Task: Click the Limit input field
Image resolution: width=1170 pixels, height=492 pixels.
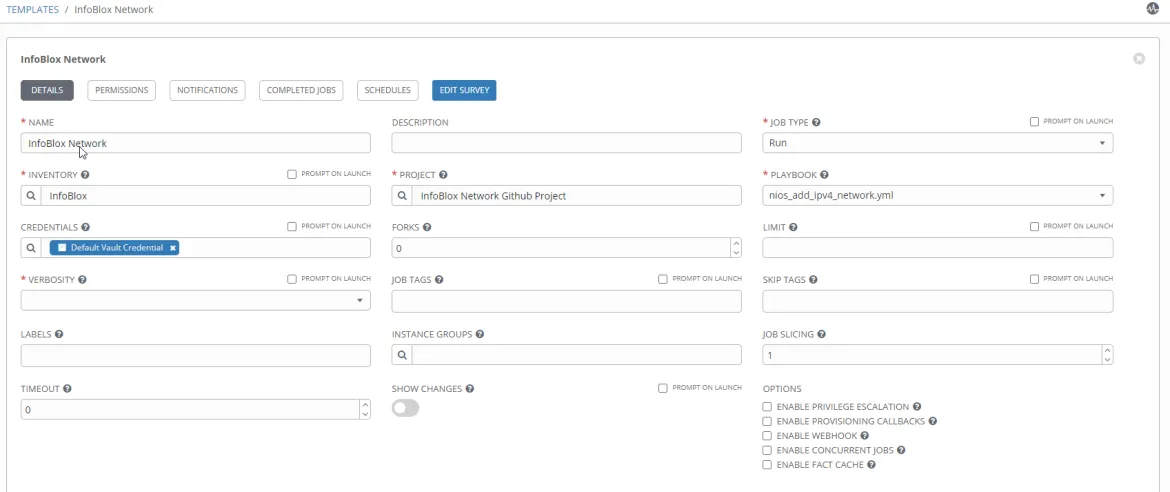Action: [937, 248]
